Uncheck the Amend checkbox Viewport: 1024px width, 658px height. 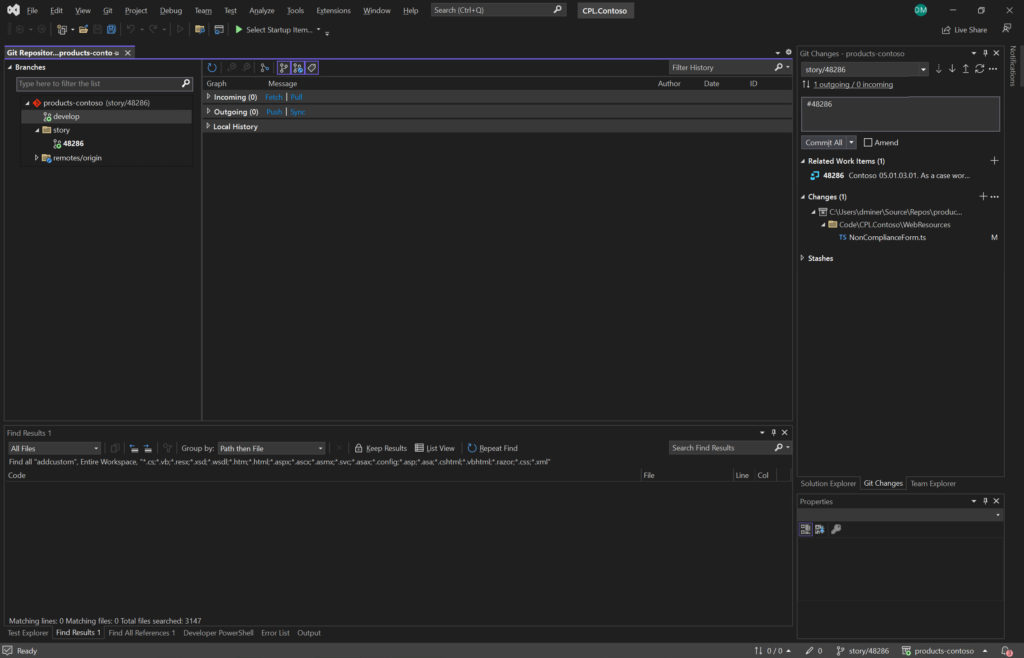[868, 141]
